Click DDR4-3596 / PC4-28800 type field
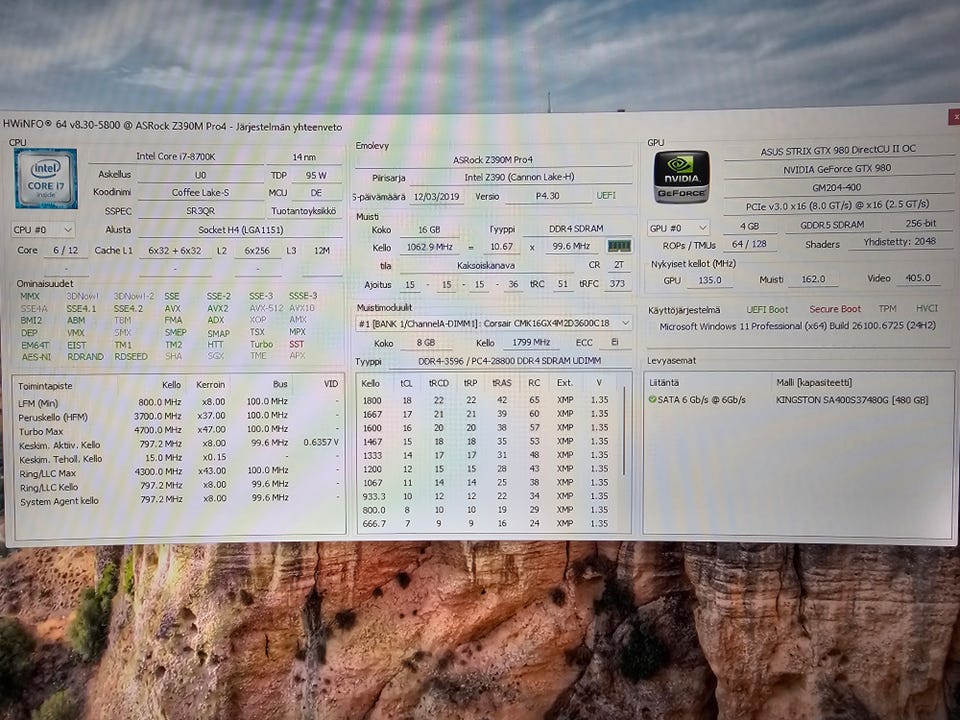Image resolution: width=960 pixels, height=720 pixels. click(x=509, y=361)
